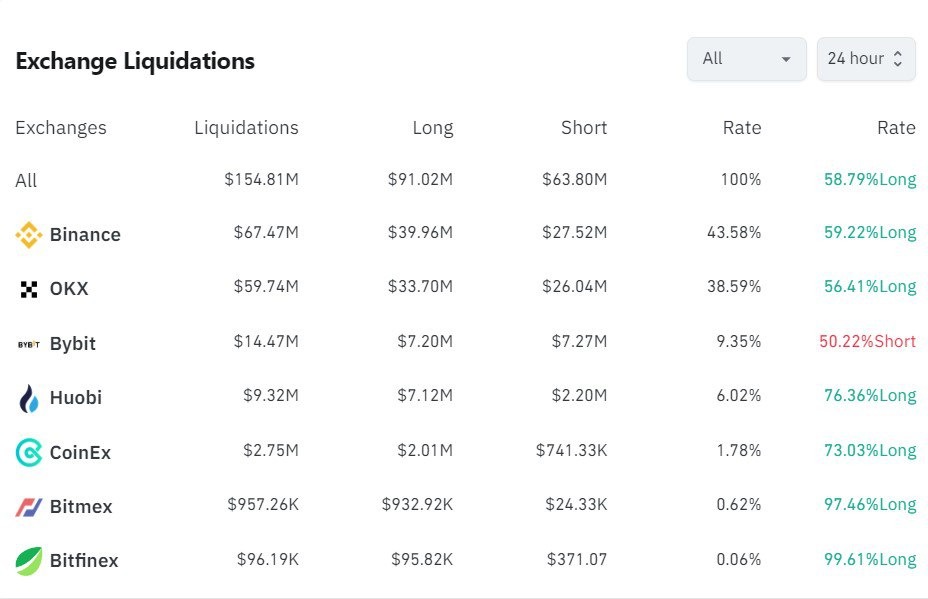
Task: Open the All filter dropdown
Action: point(746,59)
